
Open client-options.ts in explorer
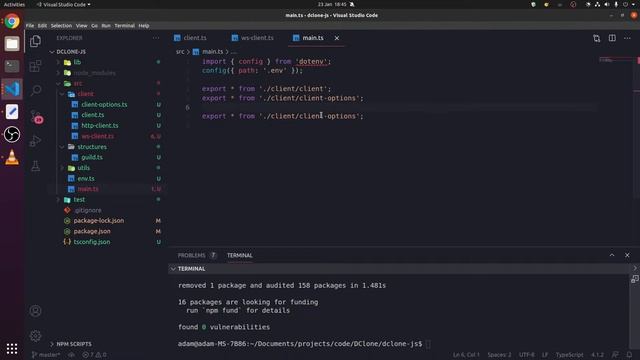click(104, 104)
